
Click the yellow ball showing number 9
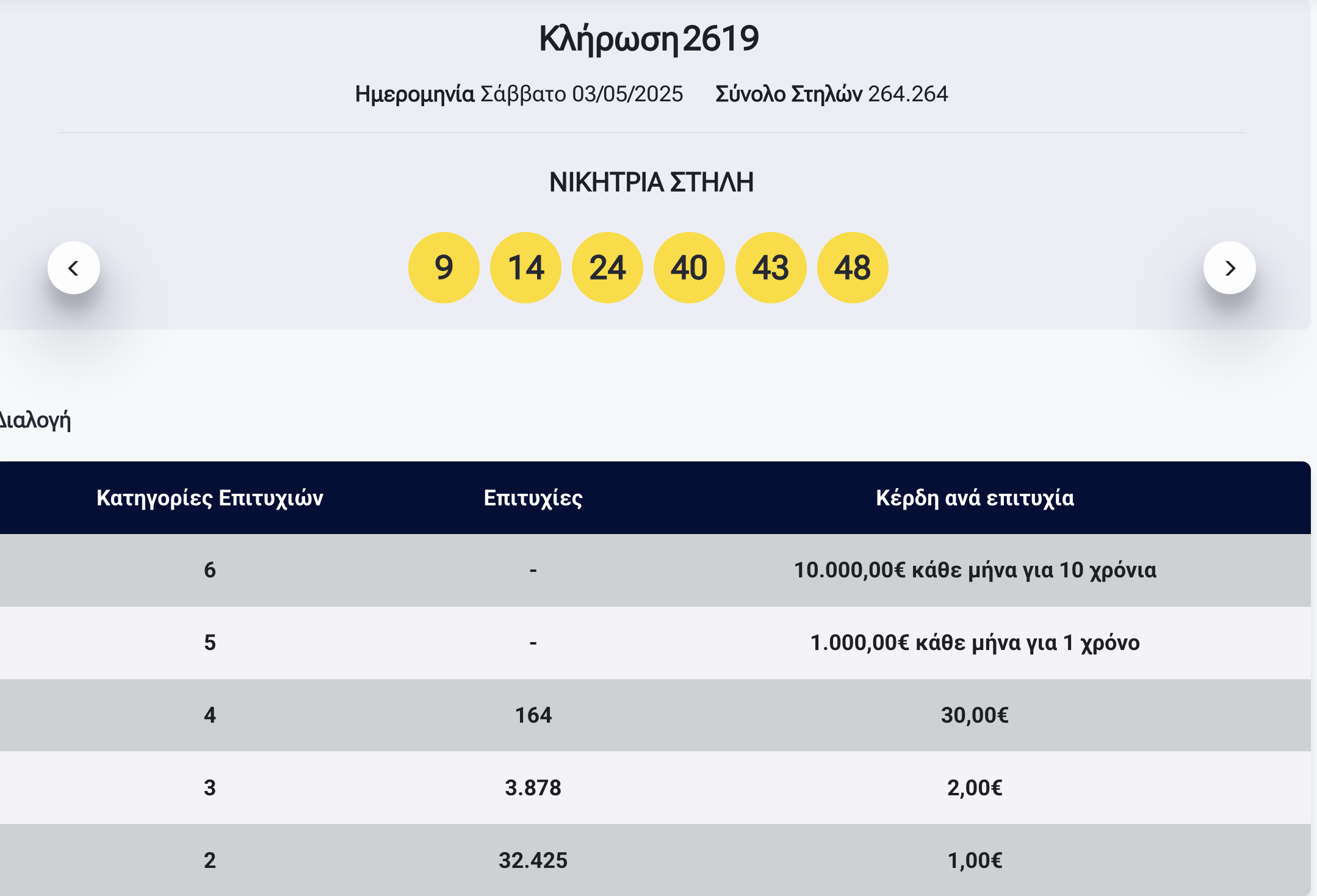coord(444,267)
